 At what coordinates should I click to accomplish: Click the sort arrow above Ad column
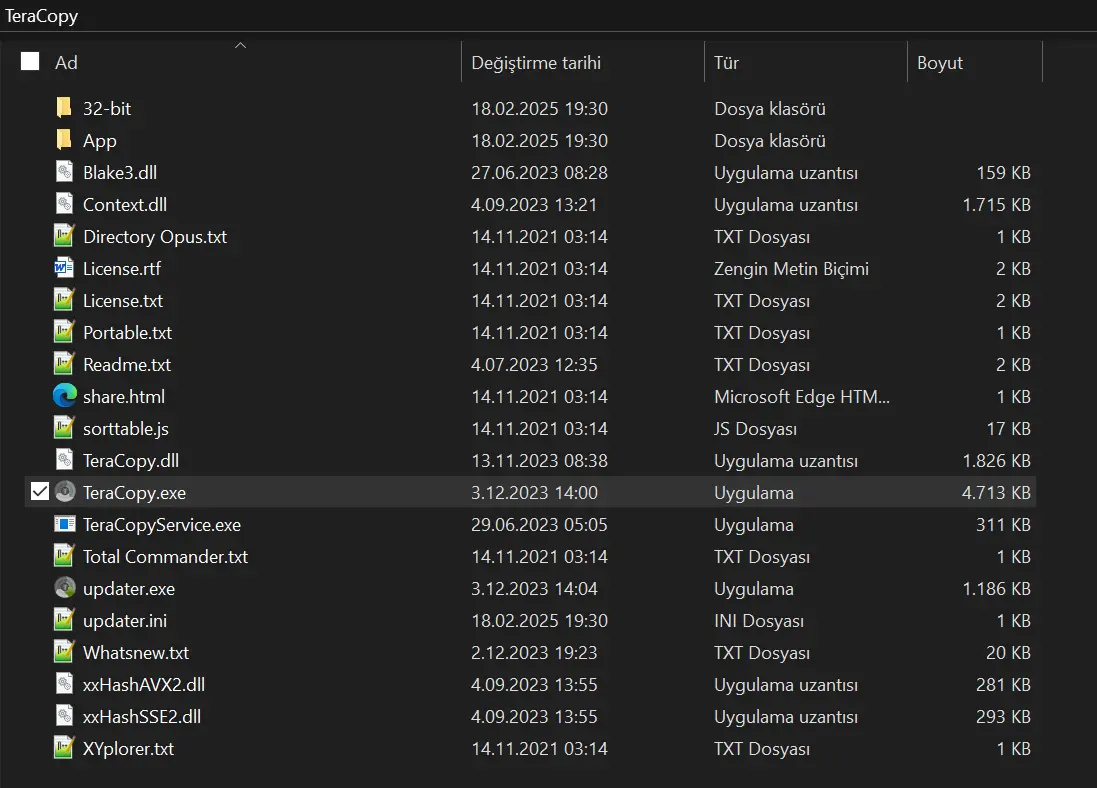pyautogui.click(x=241, y=45)
